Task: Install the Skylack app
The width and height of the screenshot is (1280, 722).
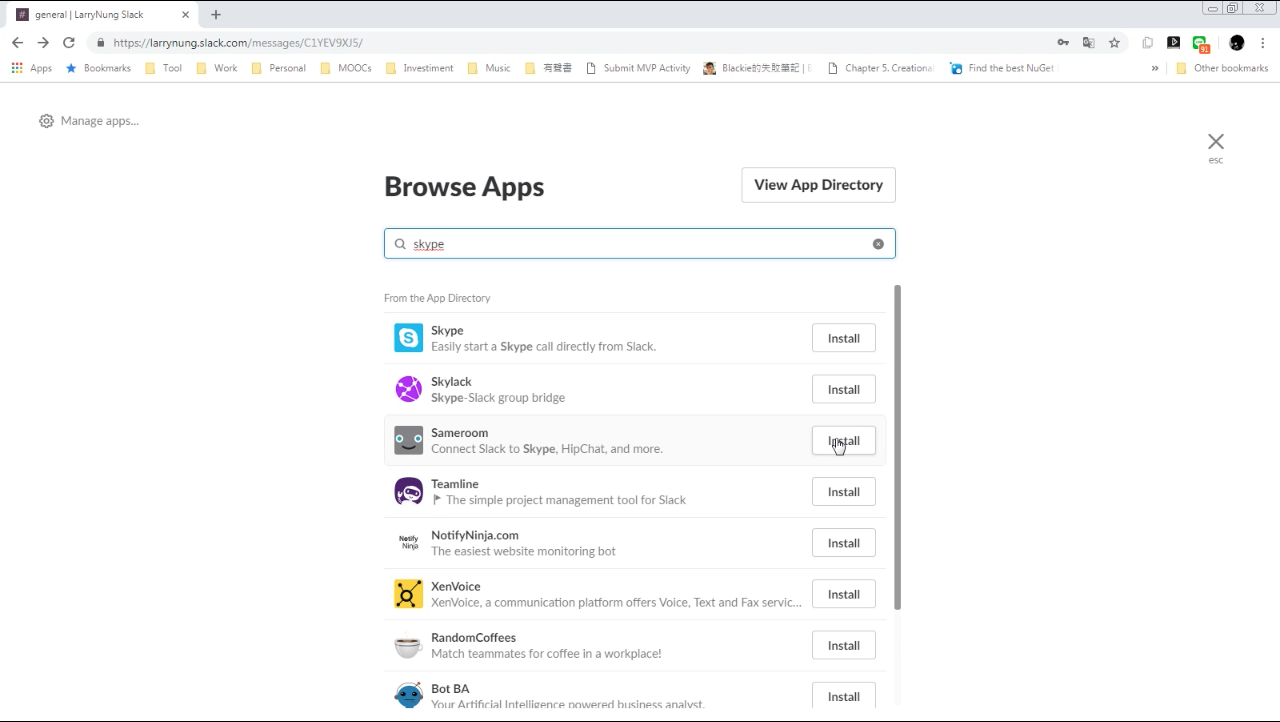Action: click(843, 389)
